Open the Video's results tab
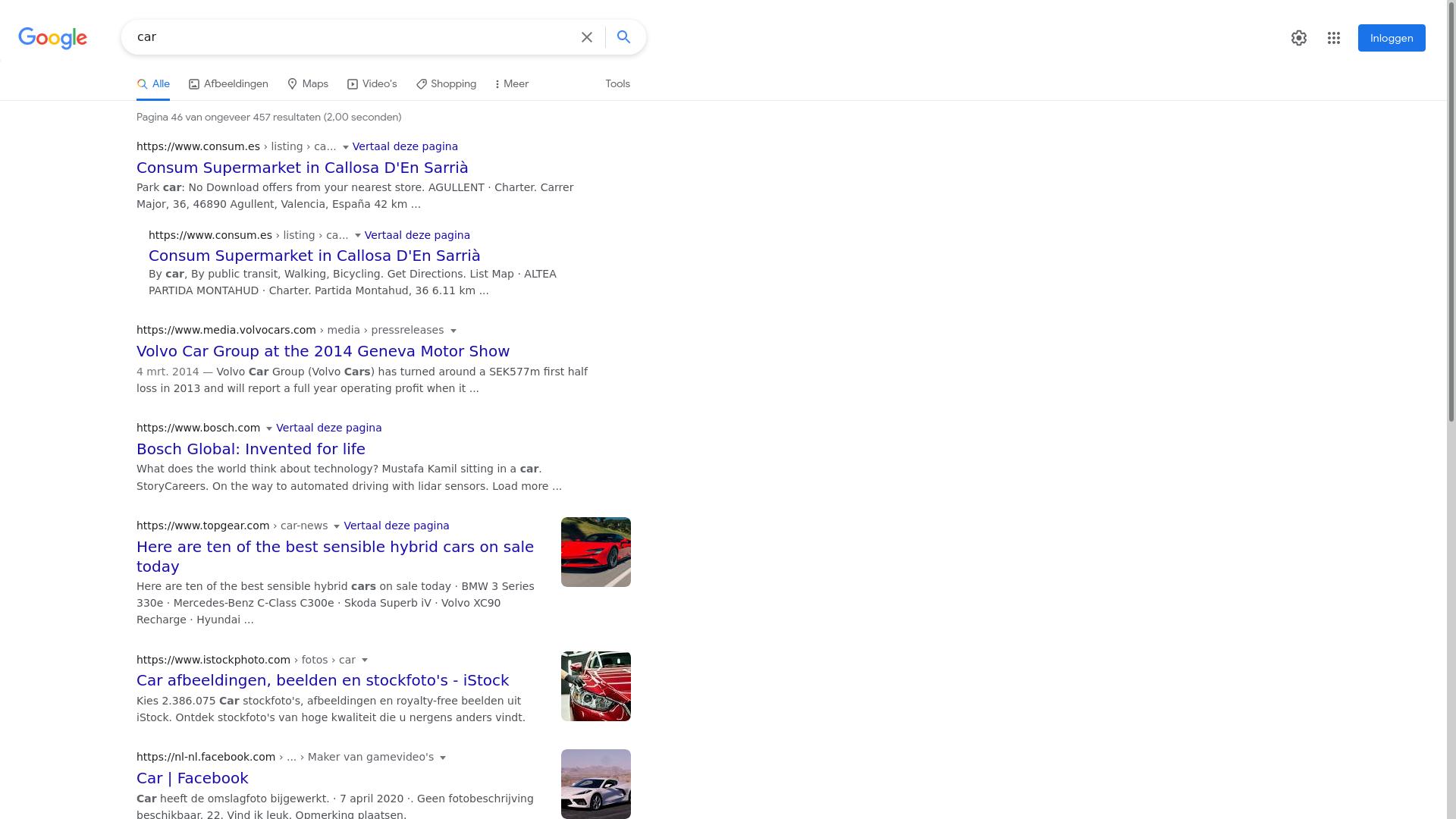The height and width of the screenshot is (819, 1456). [372, 84]
